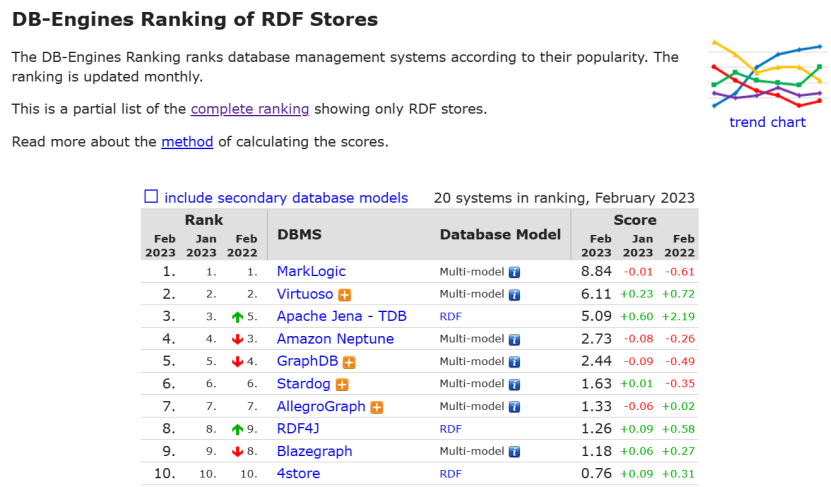Open the Apache Jena - TDB link

click(341, 316)
